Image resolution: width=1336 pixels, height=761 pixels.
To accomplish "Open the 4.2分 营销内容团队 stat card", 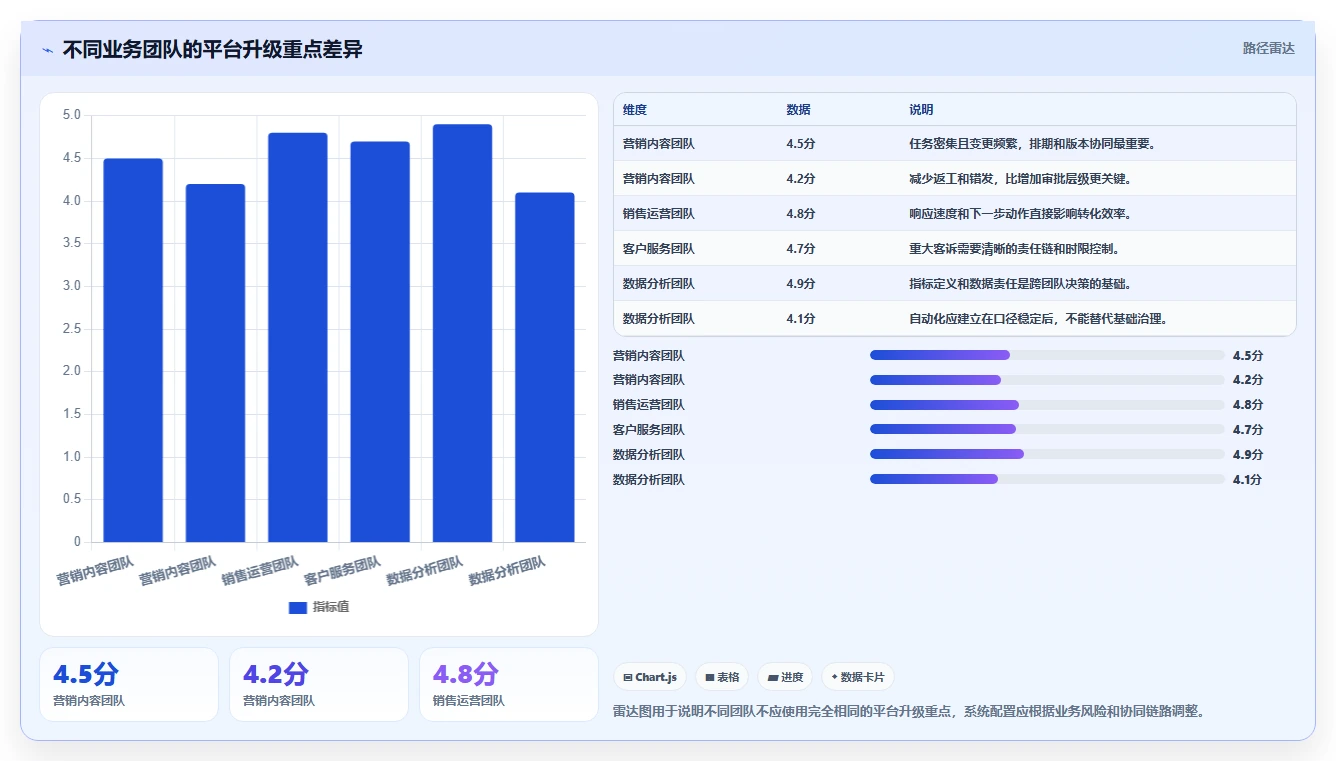I will (319, 684).
